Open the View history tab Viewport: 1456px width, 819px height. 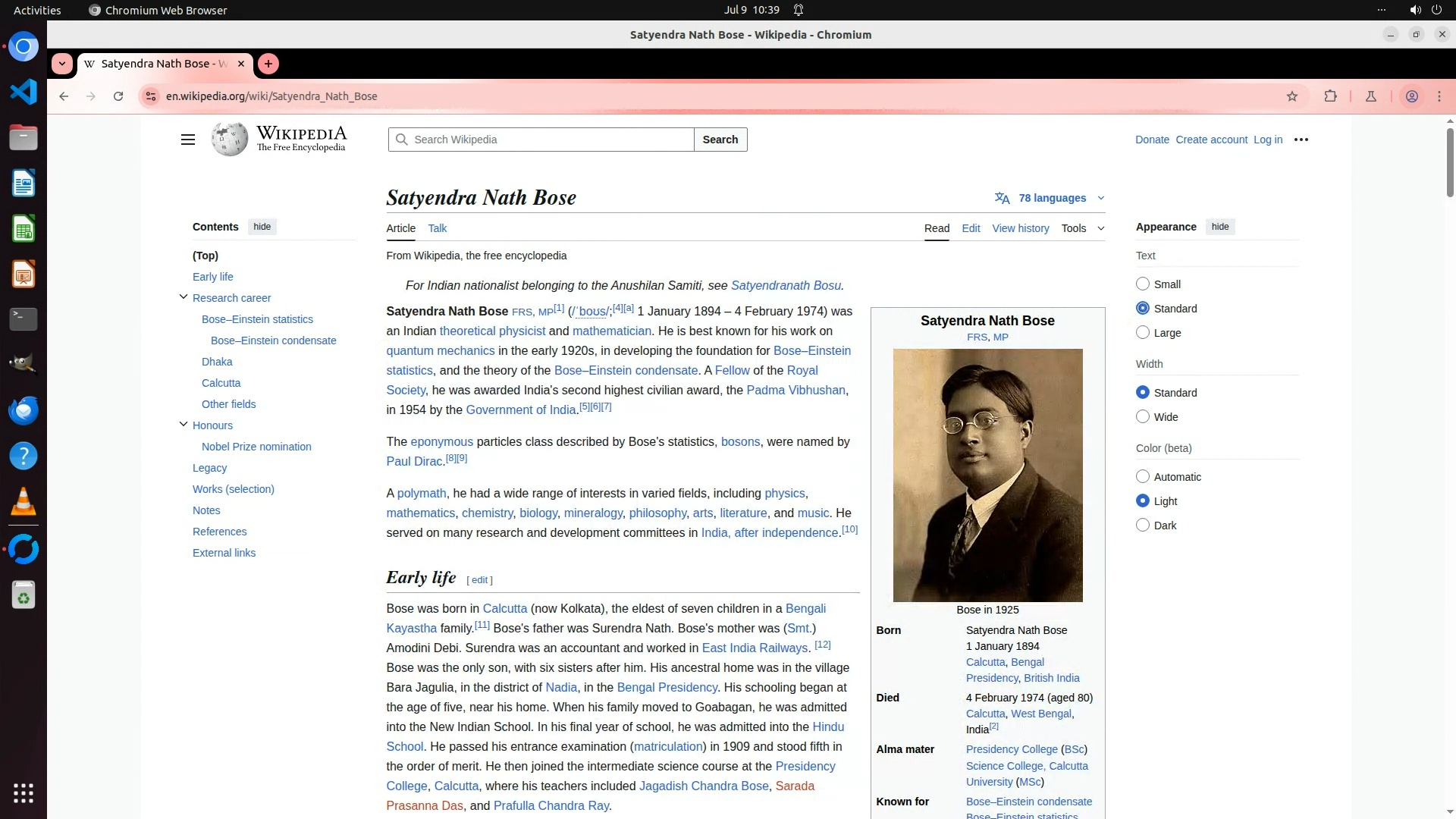click(1020, 228)
